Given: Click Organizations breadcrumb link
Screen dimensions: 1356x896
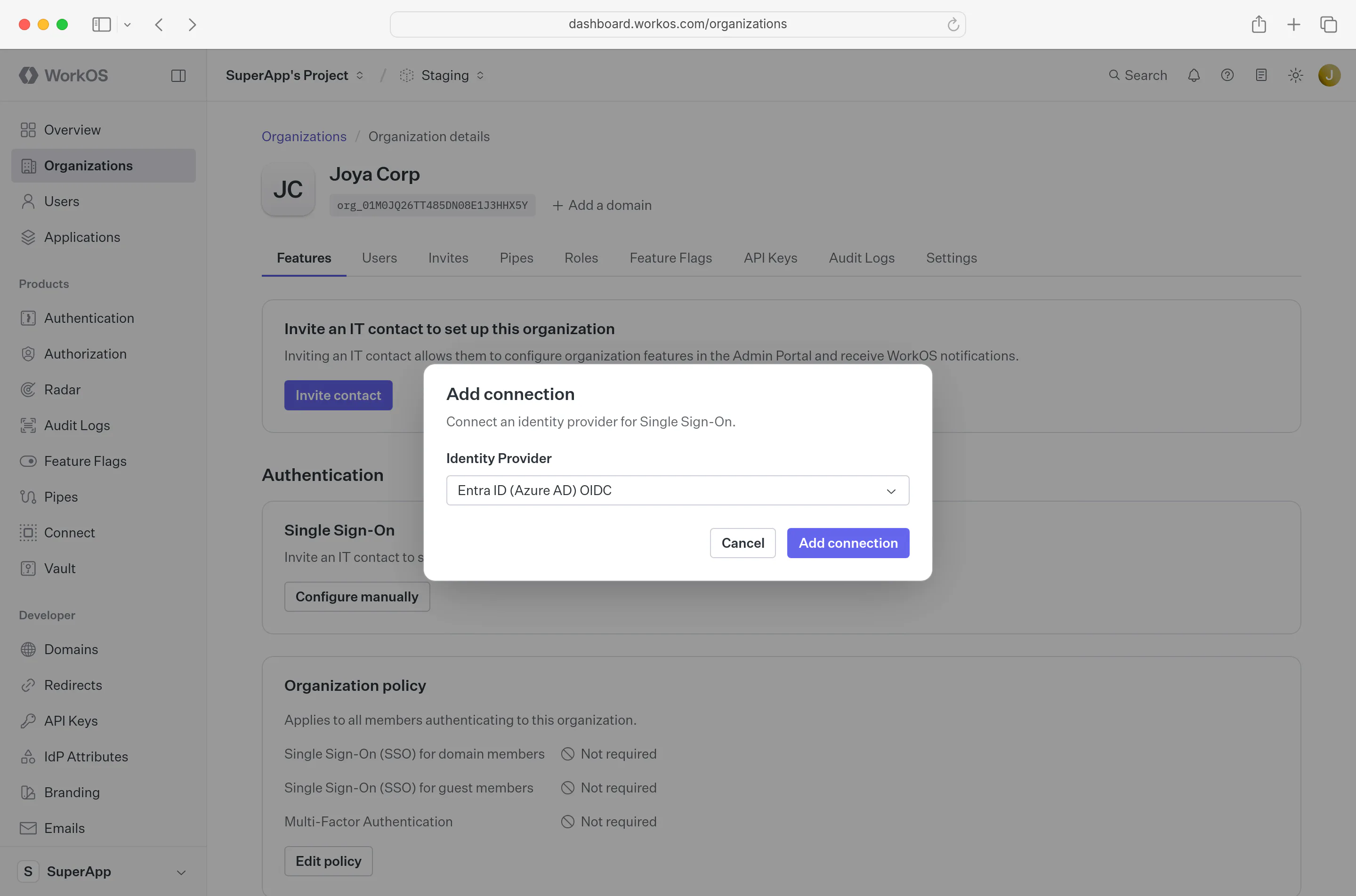Looking at the screenshot, I should point(304,136).
